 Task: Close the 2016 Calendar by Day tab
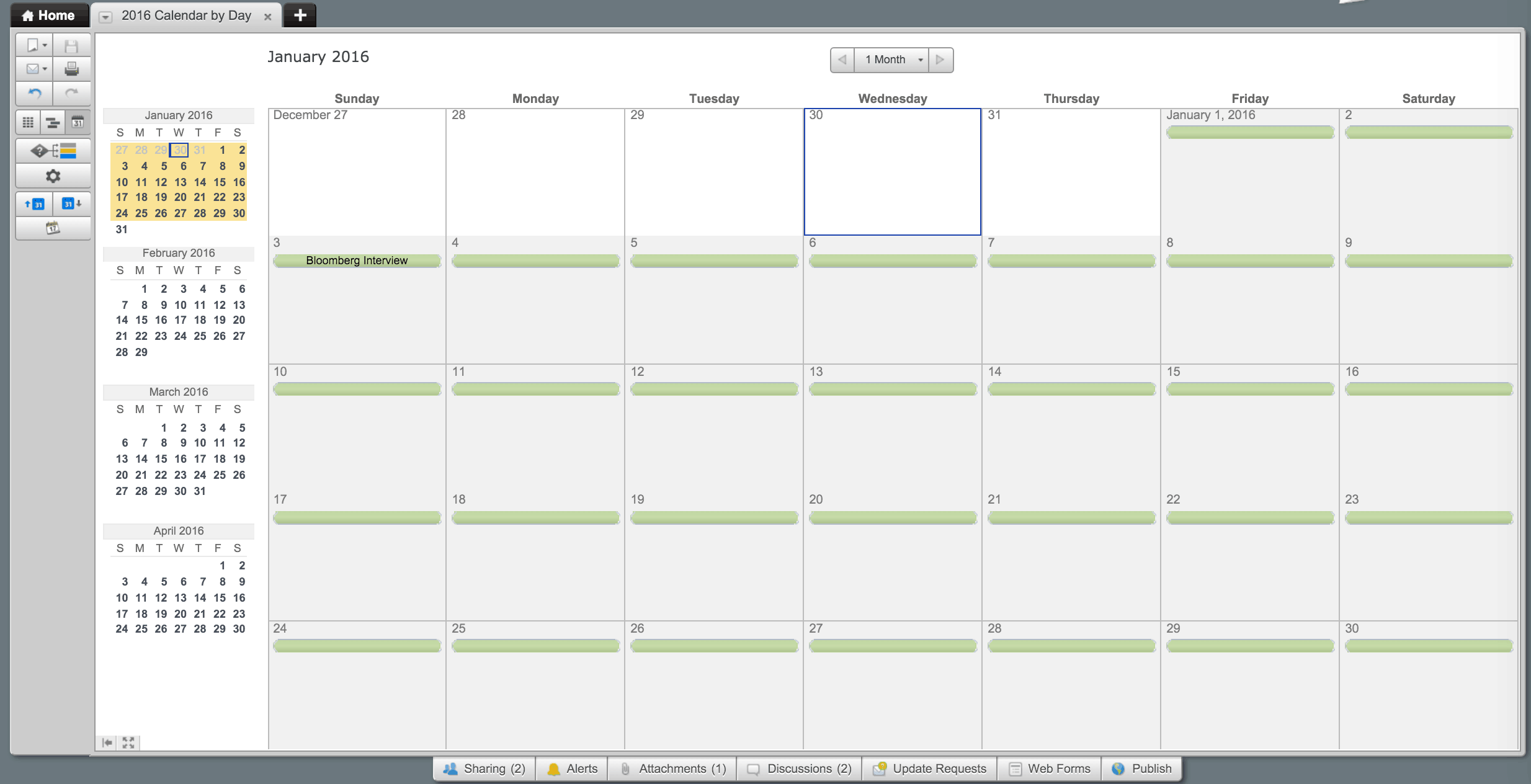[268, 17]
